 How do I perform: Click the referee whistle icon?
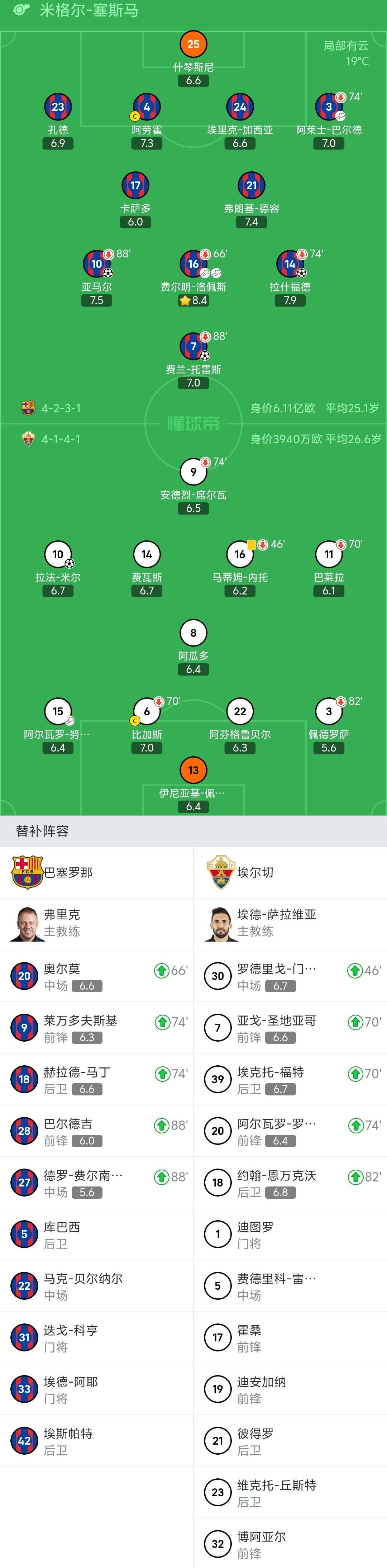(x=21, y=10)
